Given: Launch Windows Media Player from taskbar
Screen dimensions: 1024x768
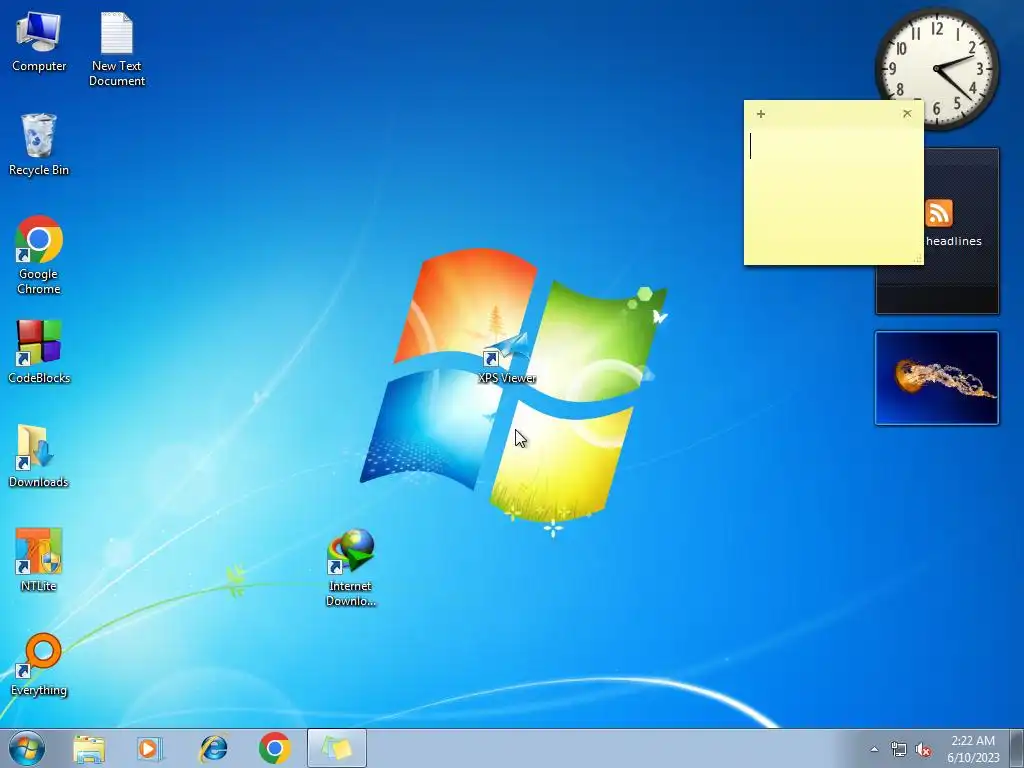Looking at the screenshot, I should pyautogui.click(x=150, y=748).
